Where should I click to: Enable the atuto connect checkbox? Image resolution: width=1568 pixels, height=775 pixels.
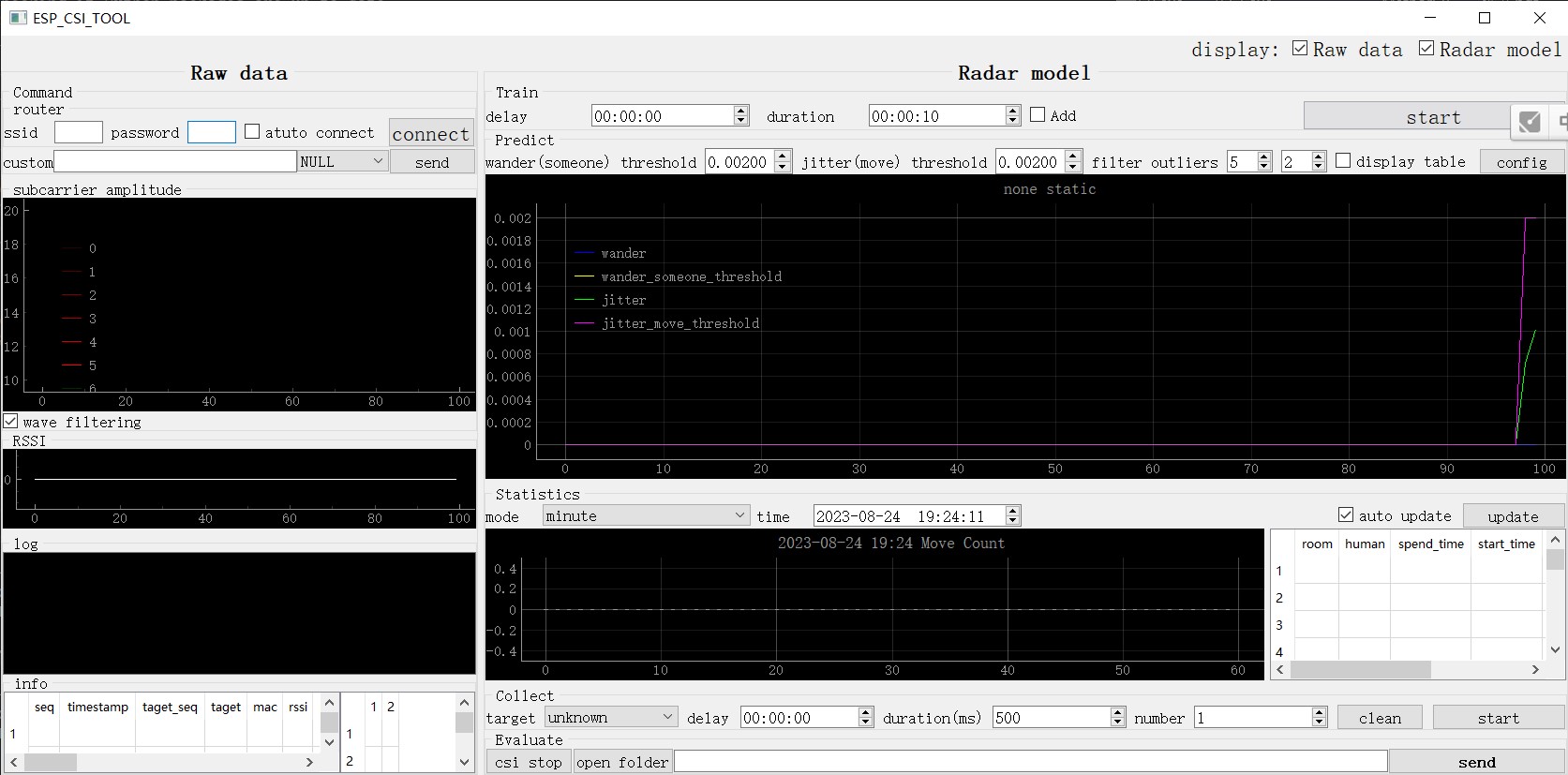252,132
